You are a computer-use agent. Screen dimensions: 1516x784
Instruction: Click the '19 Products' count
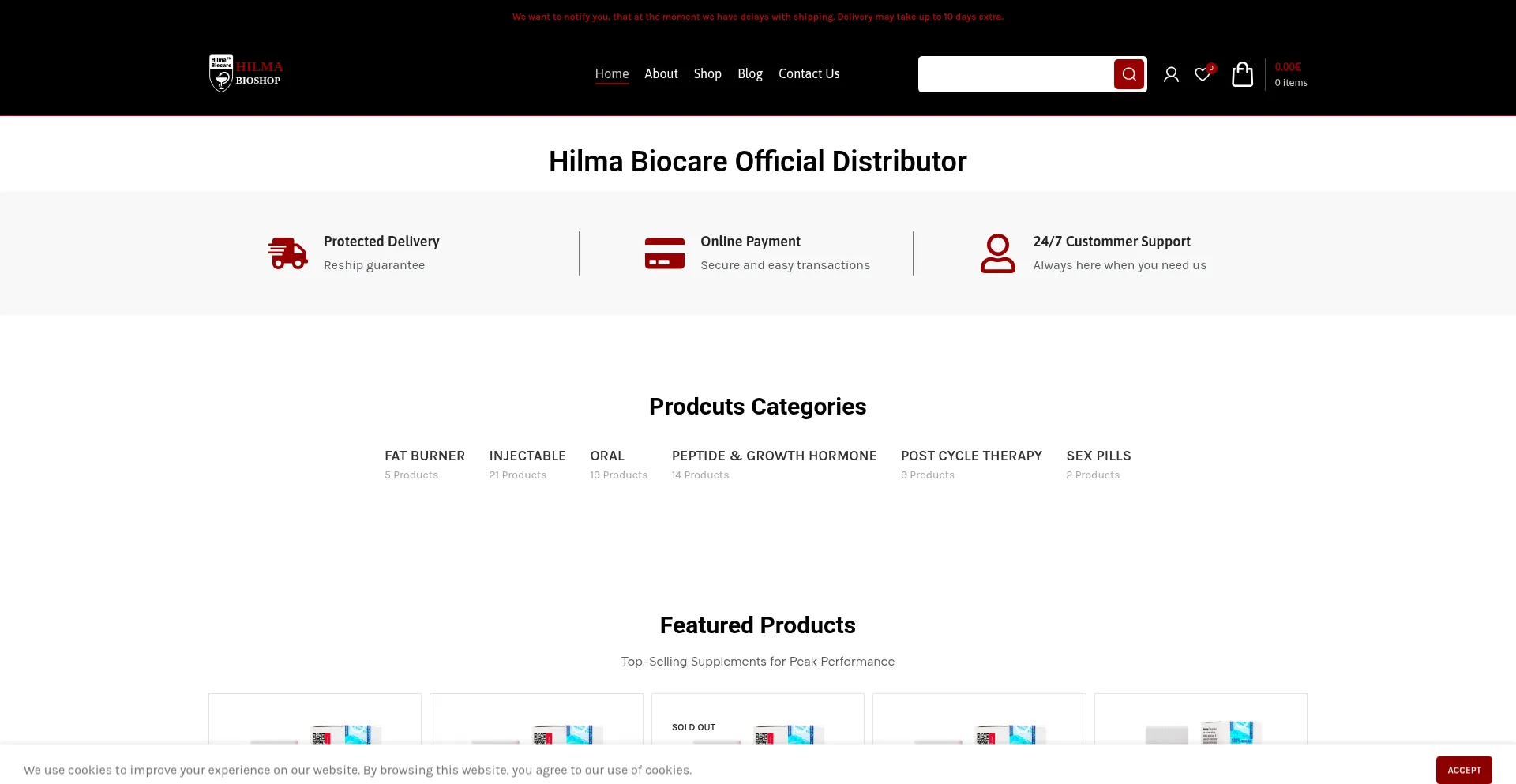tap(619, 475)
